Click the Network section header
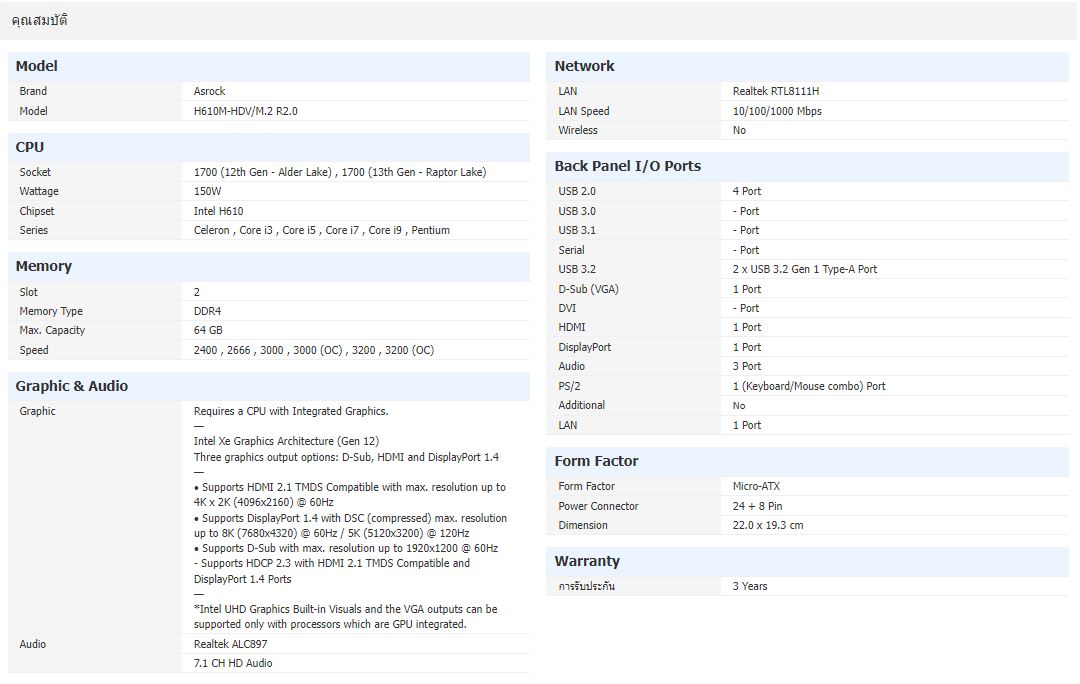Image resolution: width=1080 pixels, height=684 pixels. coord(584,66)
